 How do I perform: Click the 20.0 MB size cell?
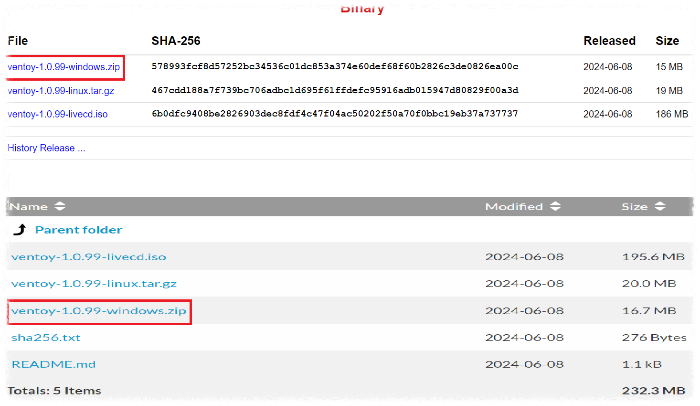[649, 284]
